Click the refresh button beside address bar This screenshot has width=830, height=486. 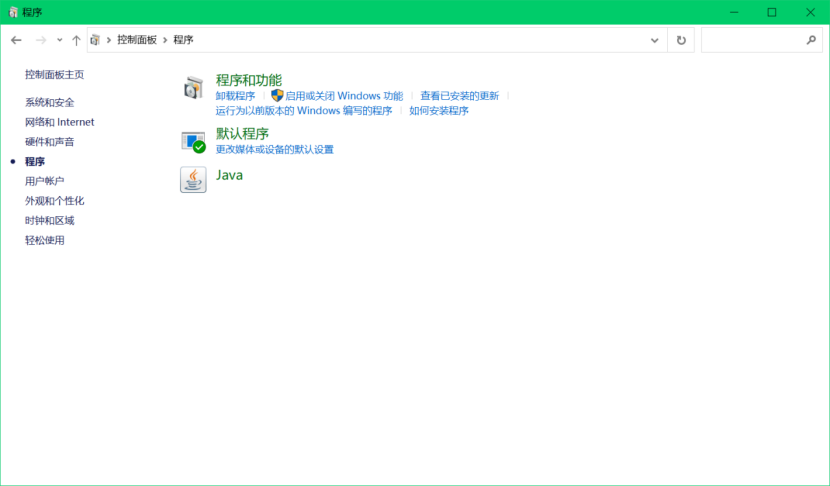(681, 40)
